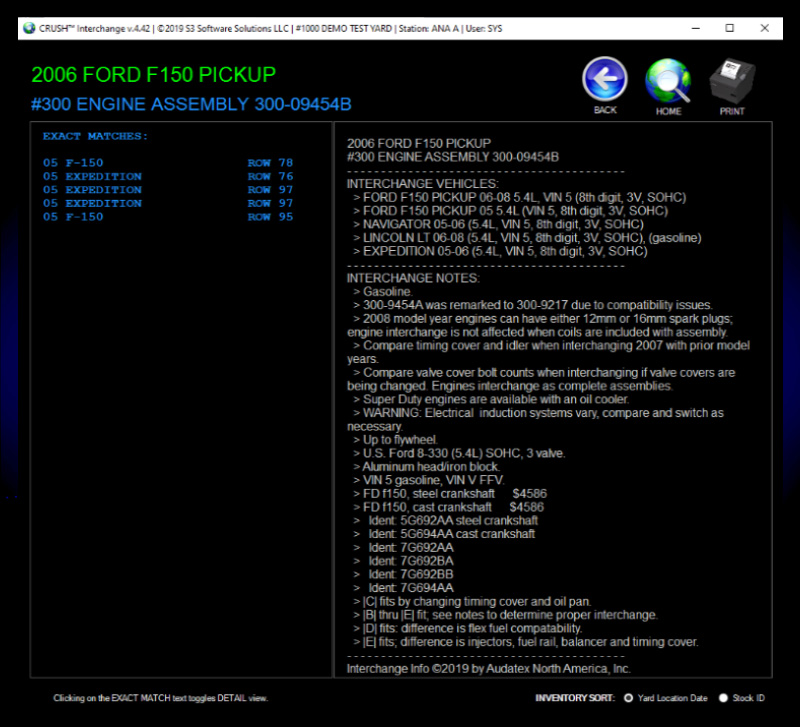Image resolution: width=800 pixels, height=727 pixels.
Task: Click Ident 7G692AA line
Action: coord(403,547)
